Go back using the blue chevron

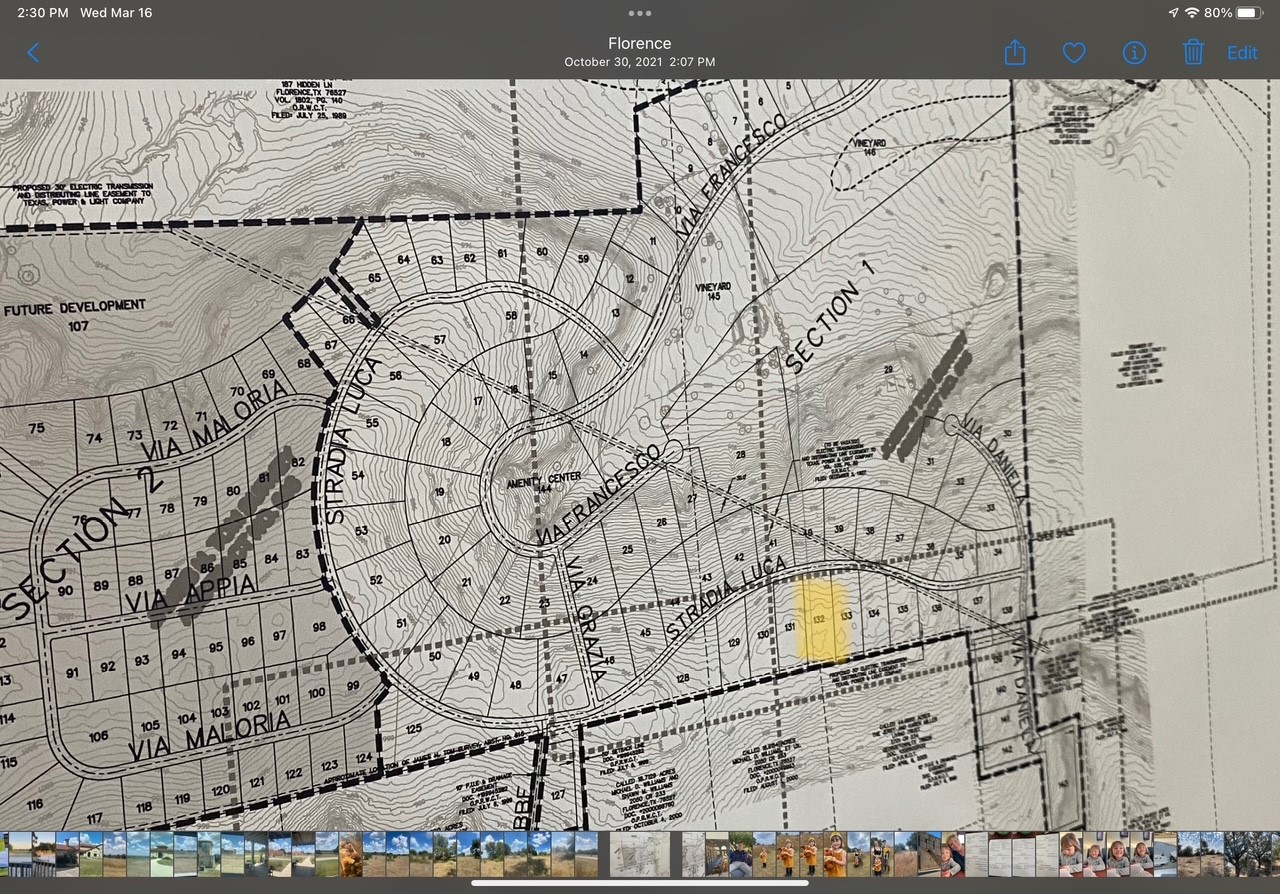point(33,53)
